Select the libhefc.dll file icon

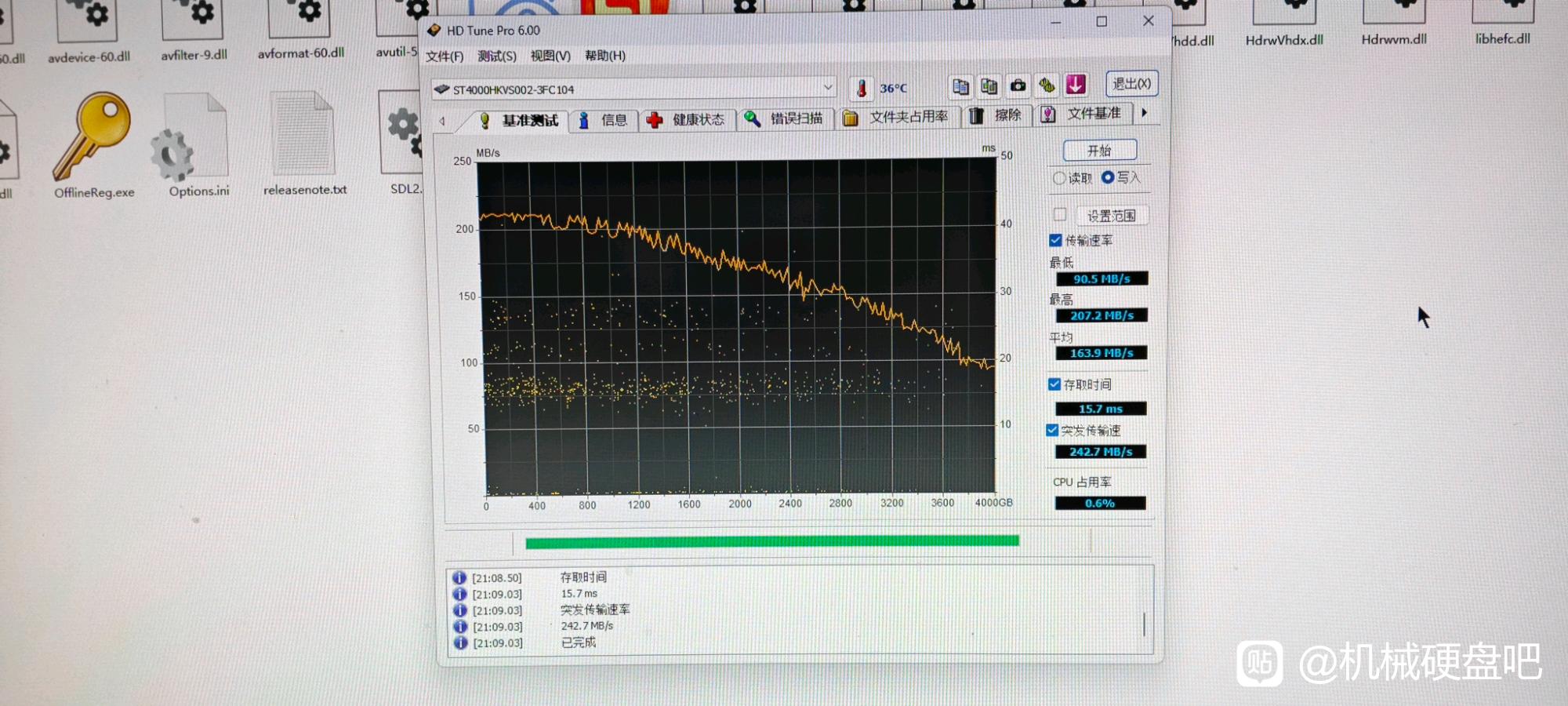1502,13
